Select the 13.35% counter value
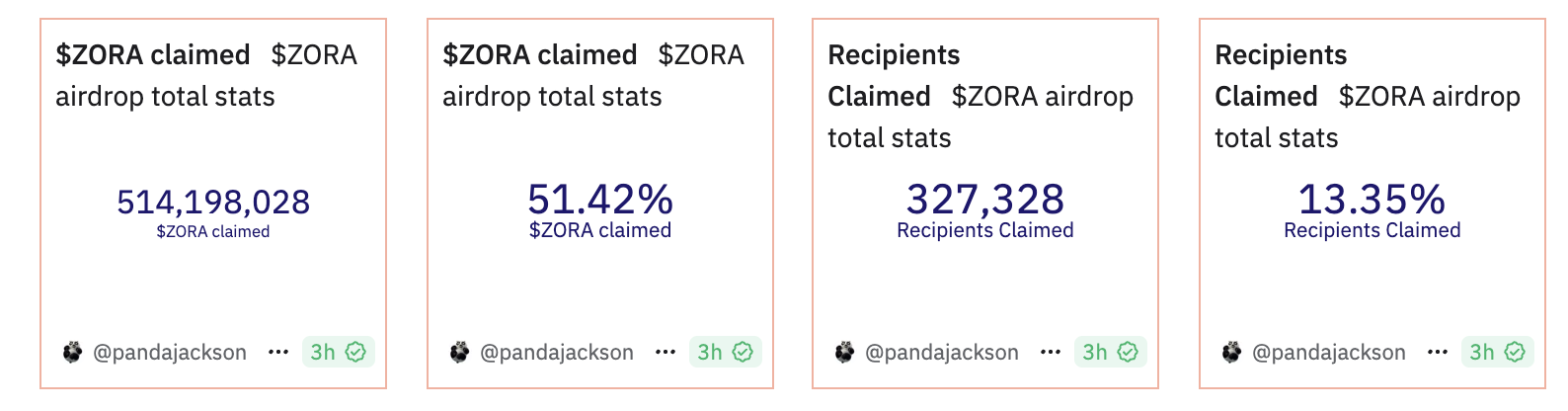 click(x=1372, y=200)
